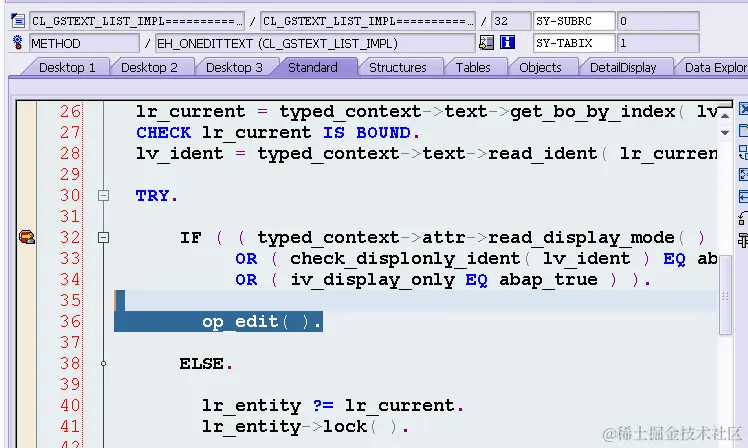Click the Full Screen icon in the editor side strip
Viewport: 748px width, 448px height.
click(x=743, y=175)
